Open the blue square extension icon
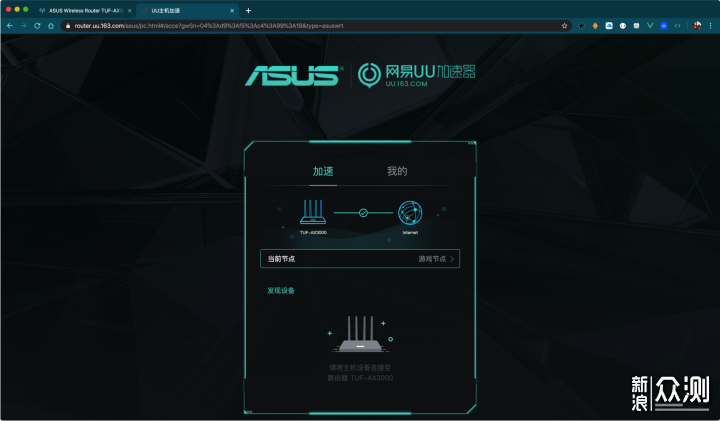The width and height of the screenshot is (720, 421). click(x=664, y=26)
